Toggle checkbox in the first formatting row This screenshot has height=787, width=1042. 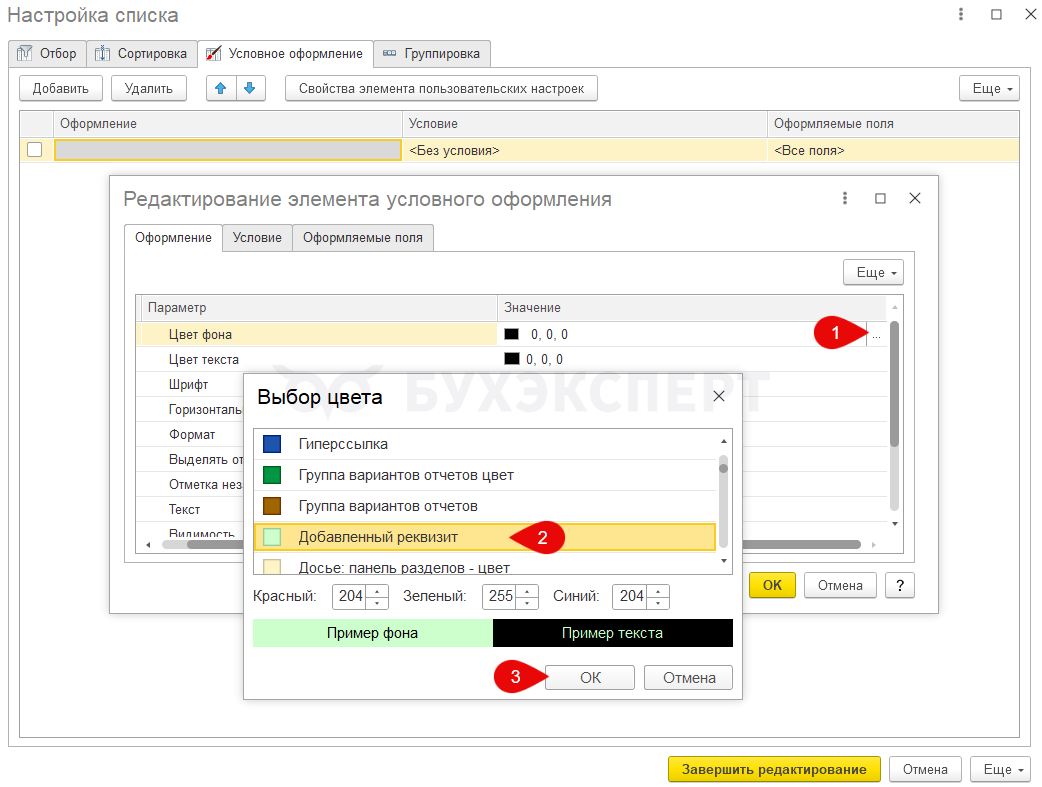coord(35,150)
